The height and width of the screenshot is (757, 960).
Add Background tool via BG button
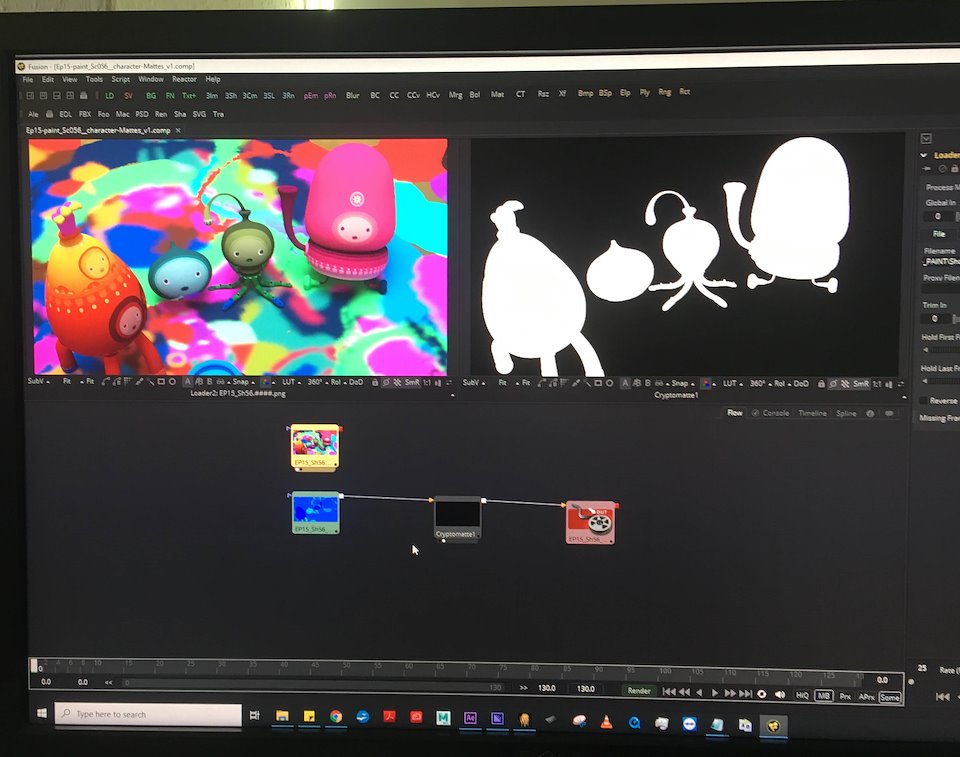[x=151, y=96]
